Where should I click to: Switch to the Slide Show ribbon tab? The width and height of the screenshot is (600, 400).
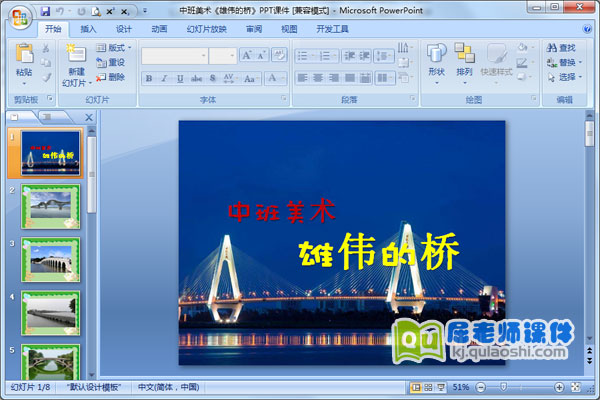click(207, 29)
